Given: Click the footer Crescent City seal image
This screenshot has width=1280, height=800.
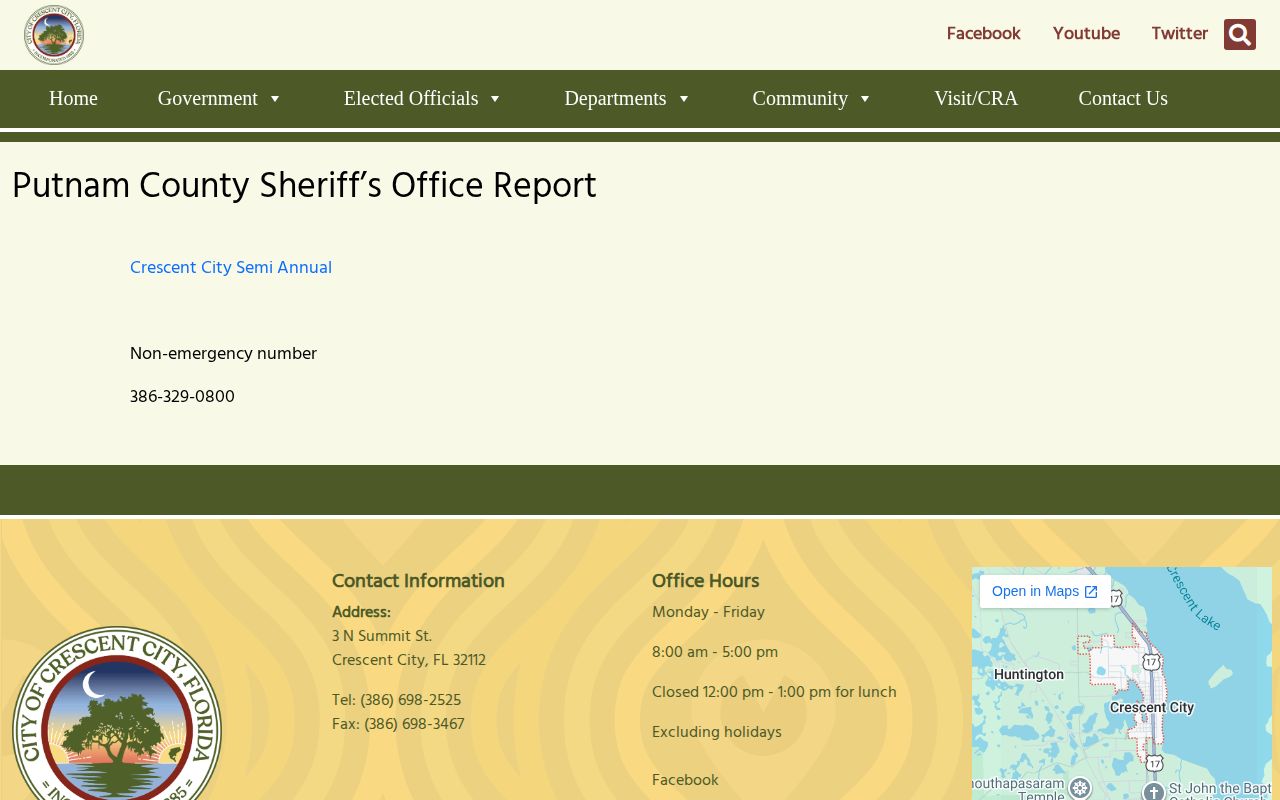Looking at the screenshot, I should tap(117, 713).
